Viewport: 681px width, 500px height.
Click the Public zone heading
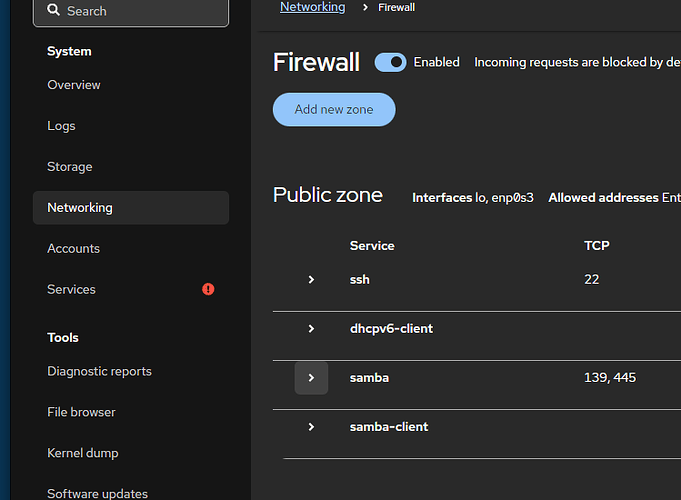pos(328,195)
